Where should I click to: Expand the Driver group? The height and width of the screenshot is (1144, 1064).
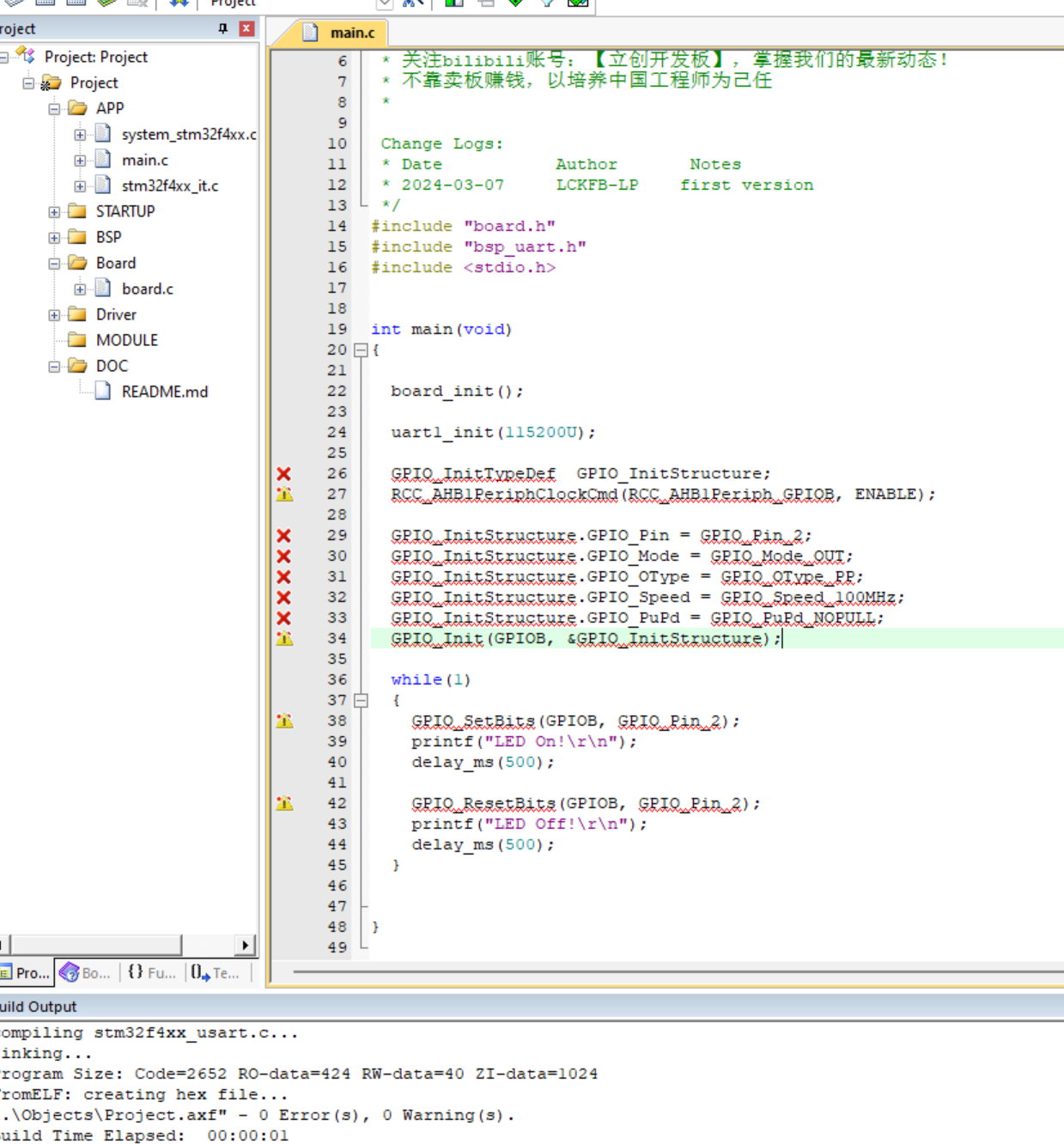[x=54, y=314]
